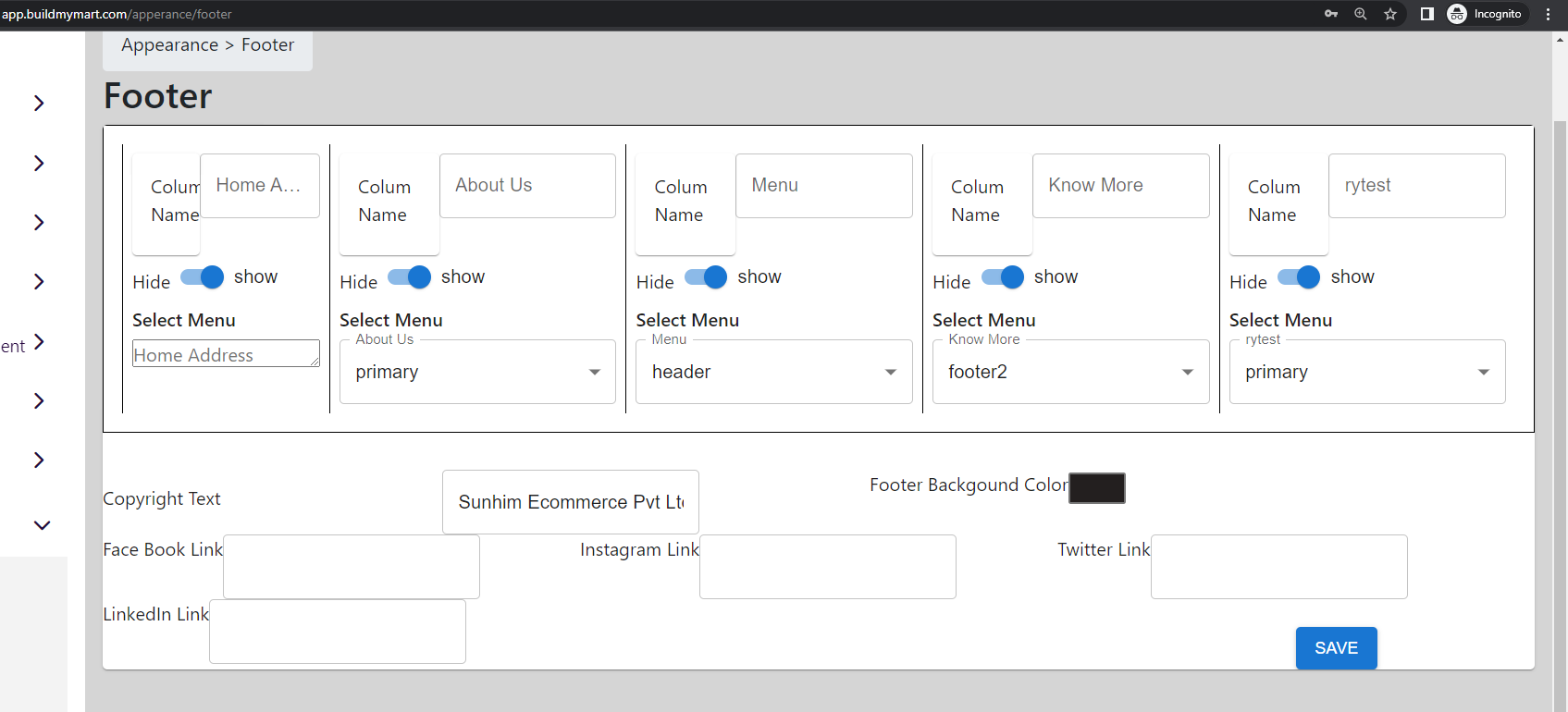Expand the second sidebar chevron item
Screen dimensions: 1568x712
[39, 163]
